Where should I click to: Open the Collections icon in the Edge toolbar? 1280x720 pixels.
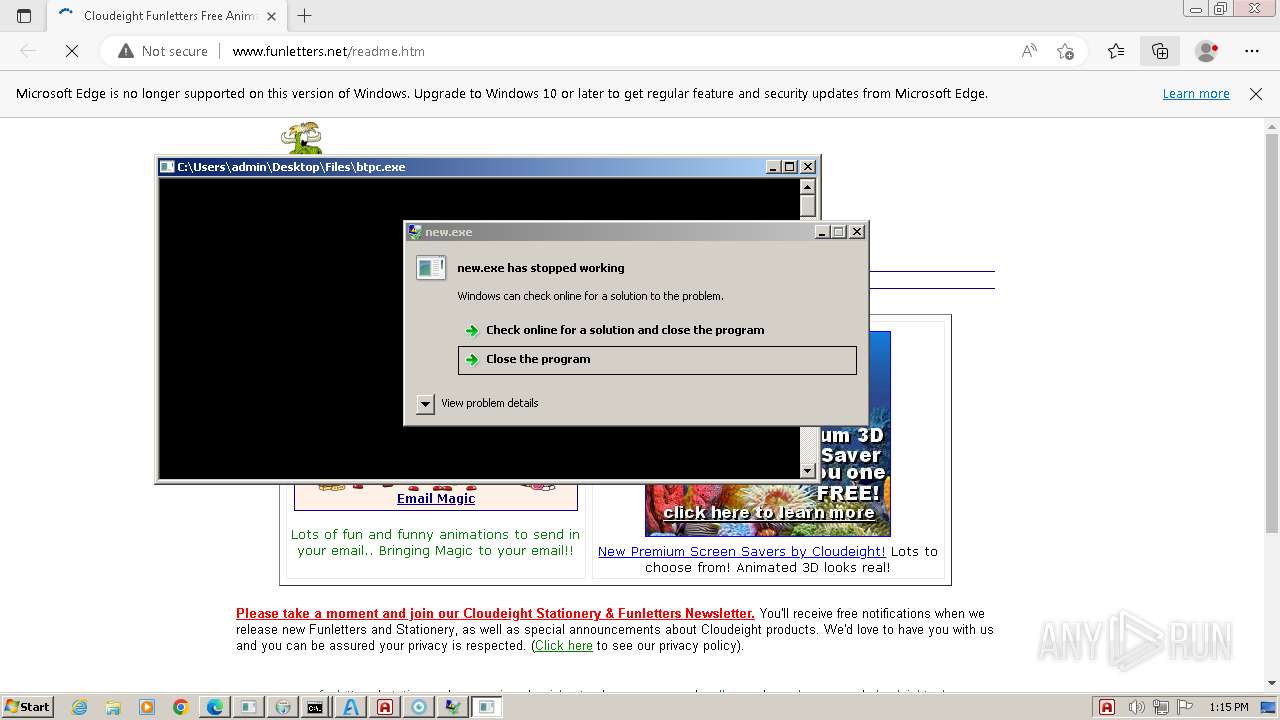[x=1160, y=51]
